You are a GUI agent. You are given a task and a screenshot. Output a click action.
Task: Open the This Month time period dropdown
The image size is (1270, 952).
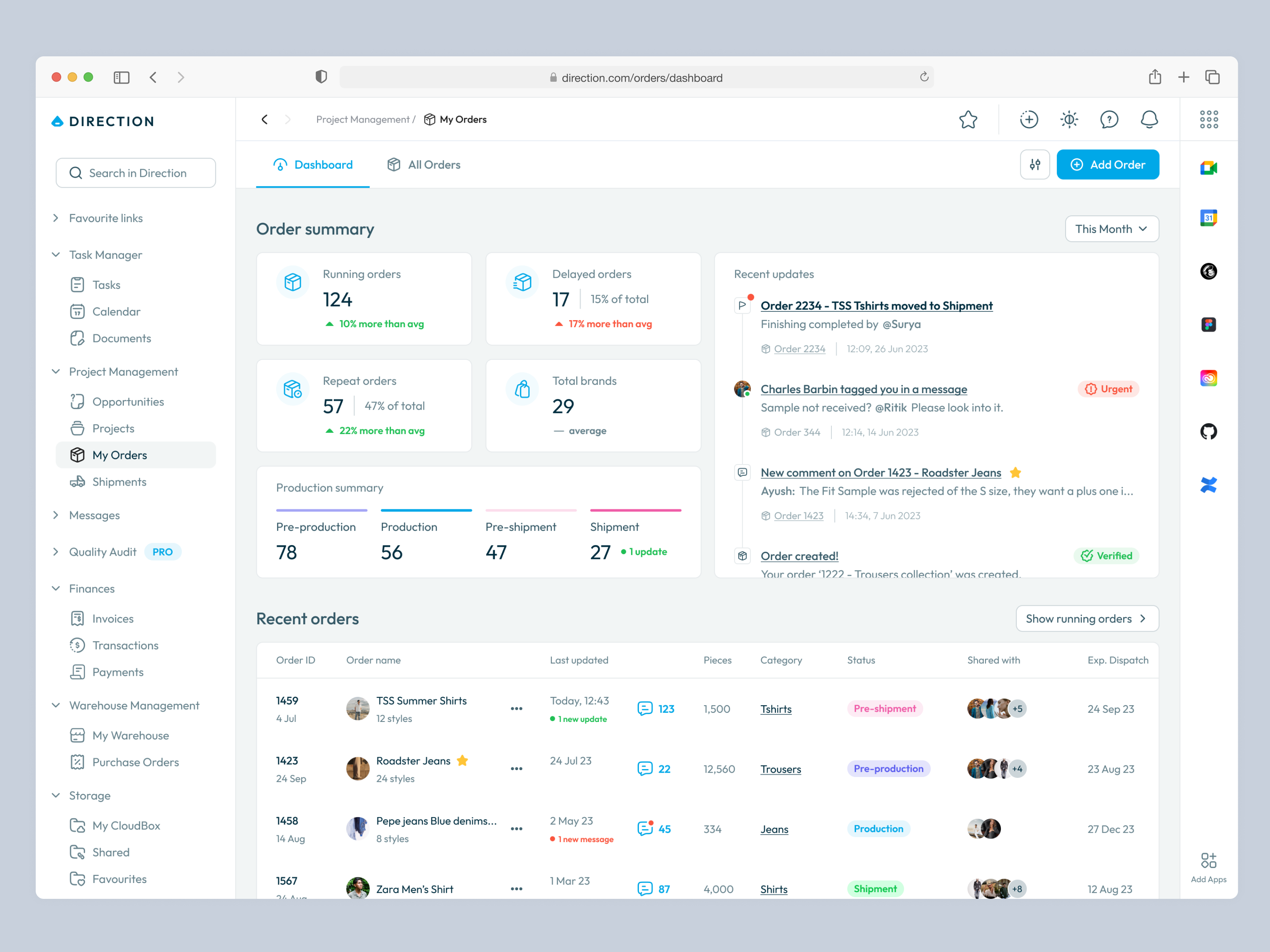[1111, 228]
